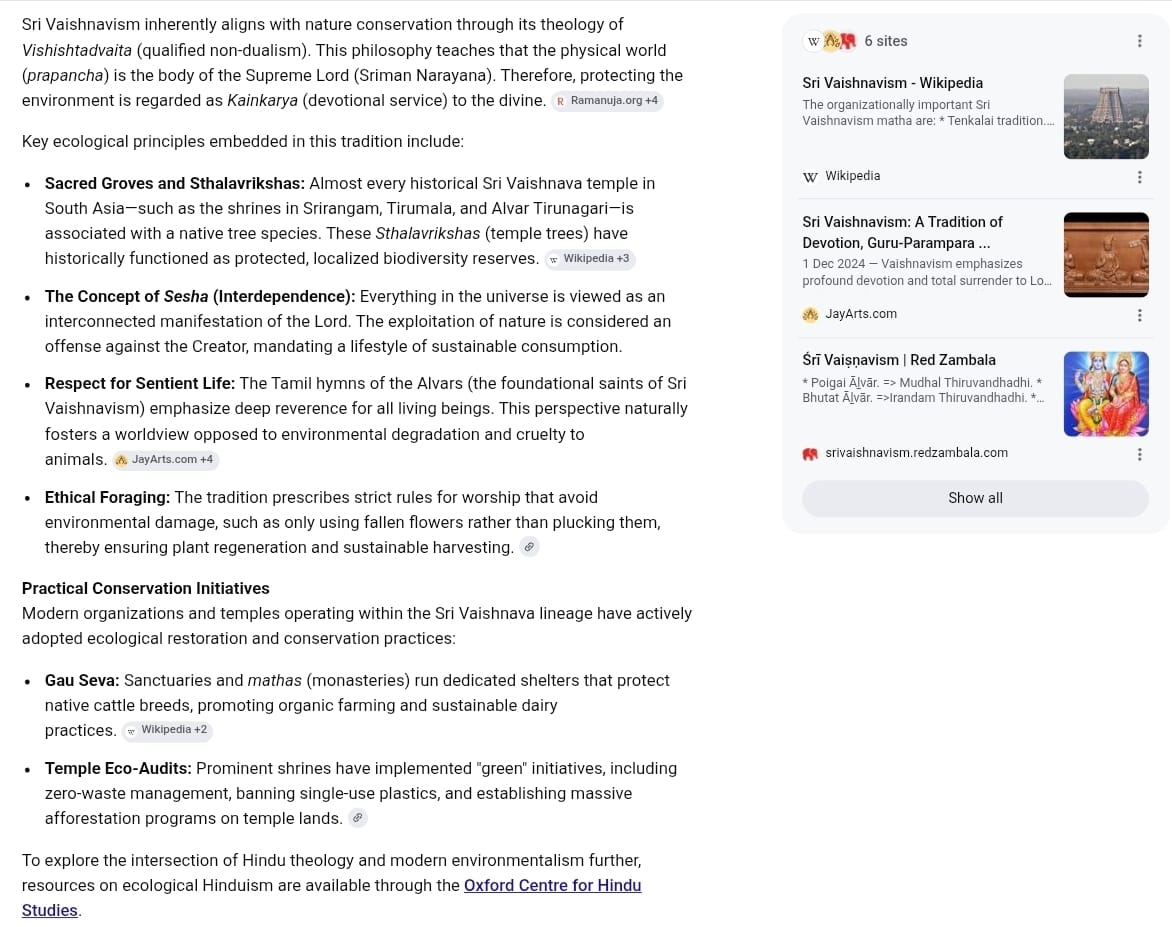Follow the Oxford Centre for Hindu Studies link

click(331, 898)
